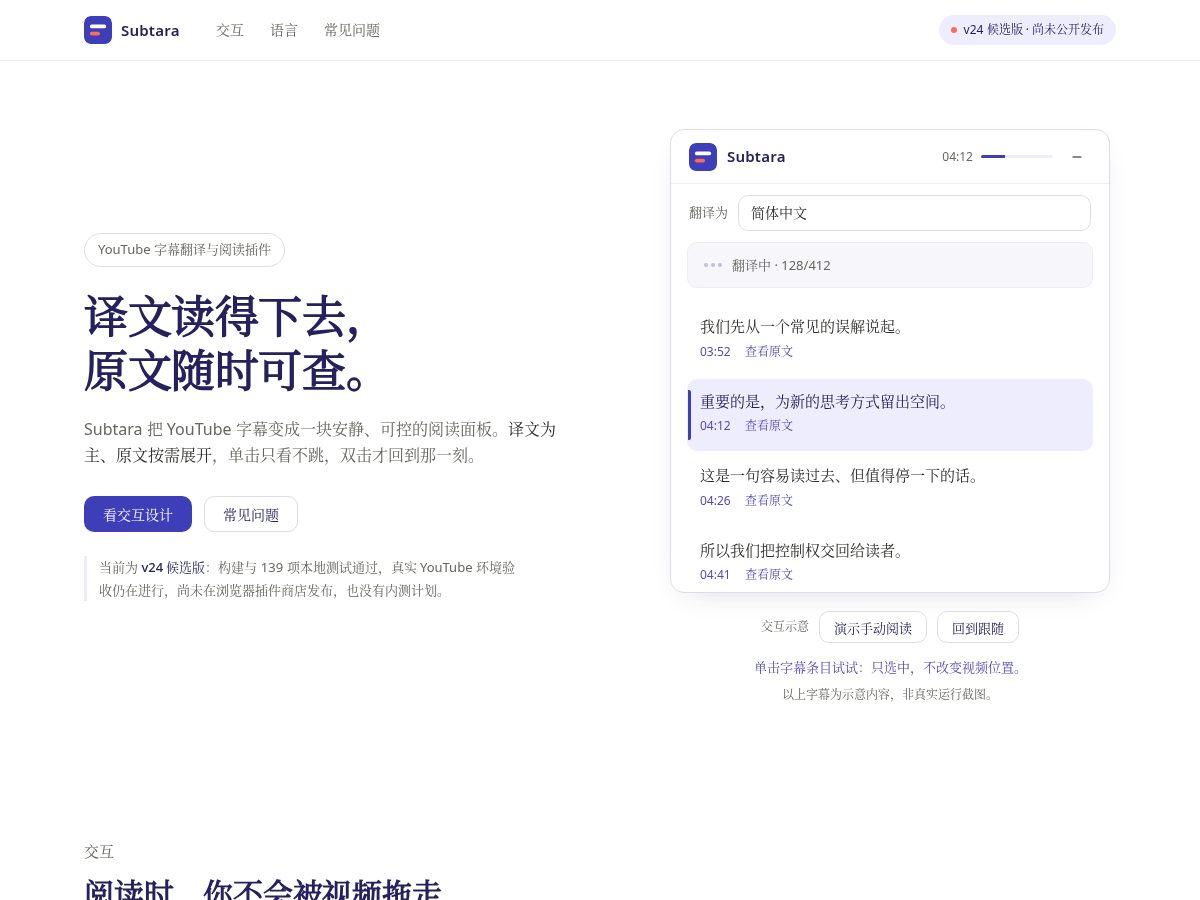Open the 常见问题 nav item in header
1200x900 pixels.
pos(352,30)
